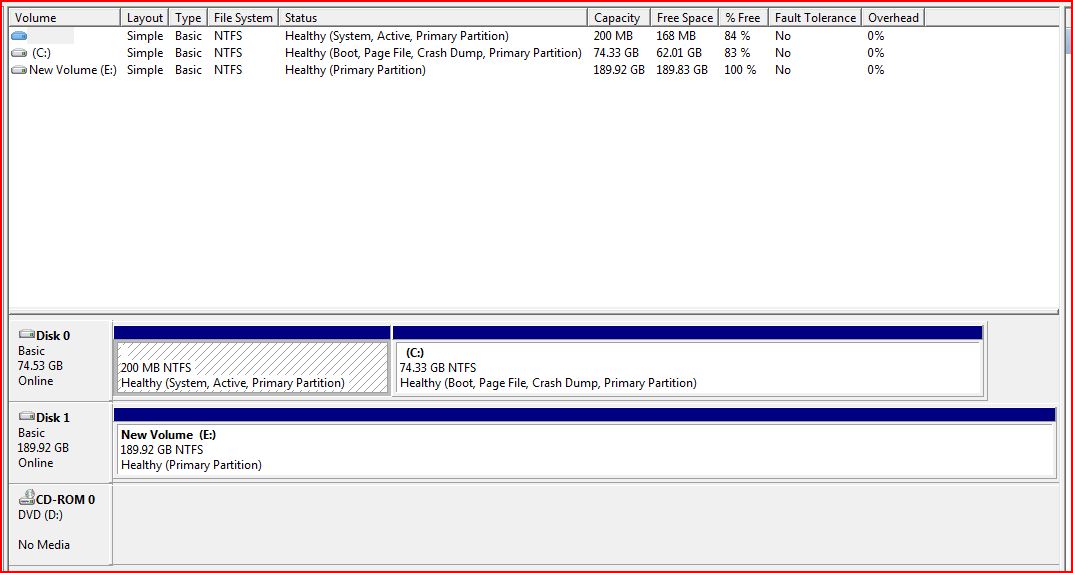Image resolution: width=1073 pixels, height=573 pixels.
Task: Click the Disk 1 disk icon
Action: pyautogui.click(x=26, y=417)
